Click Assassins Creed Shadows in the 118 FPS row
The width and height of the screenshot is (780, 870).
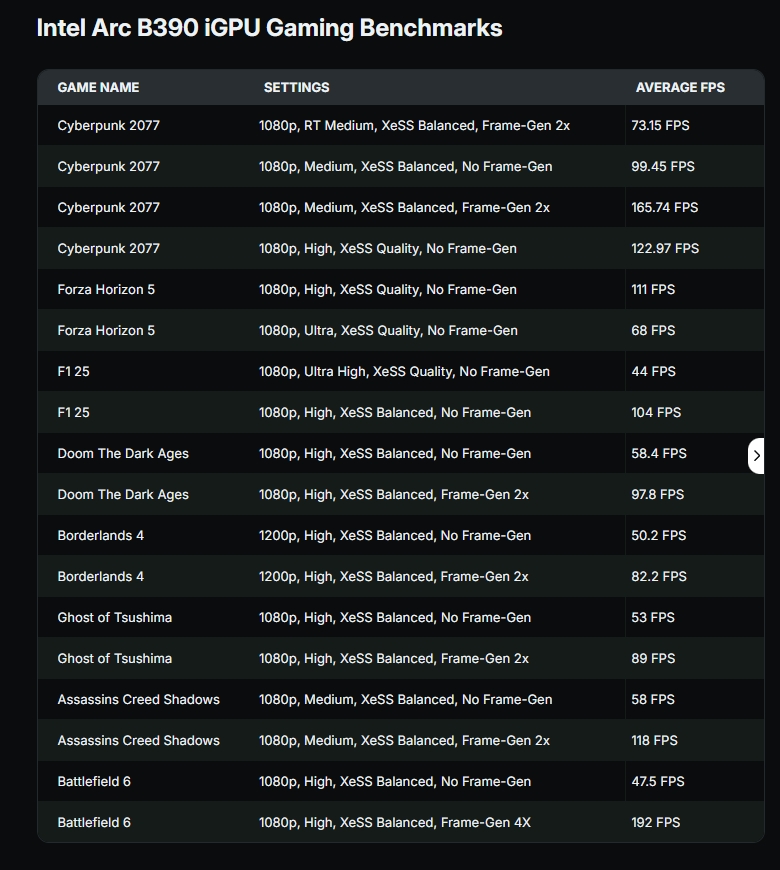pos(138,741)
